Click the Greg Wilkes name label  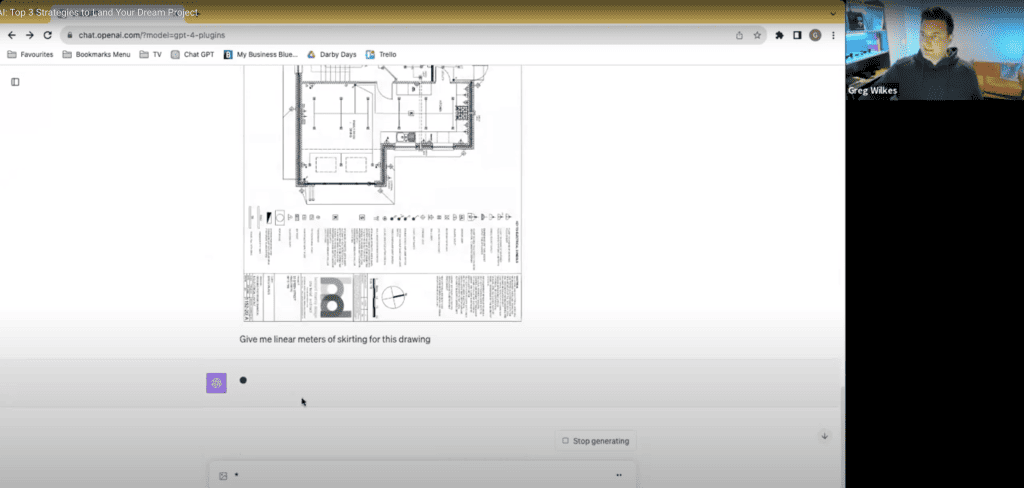tap(872, 91)
